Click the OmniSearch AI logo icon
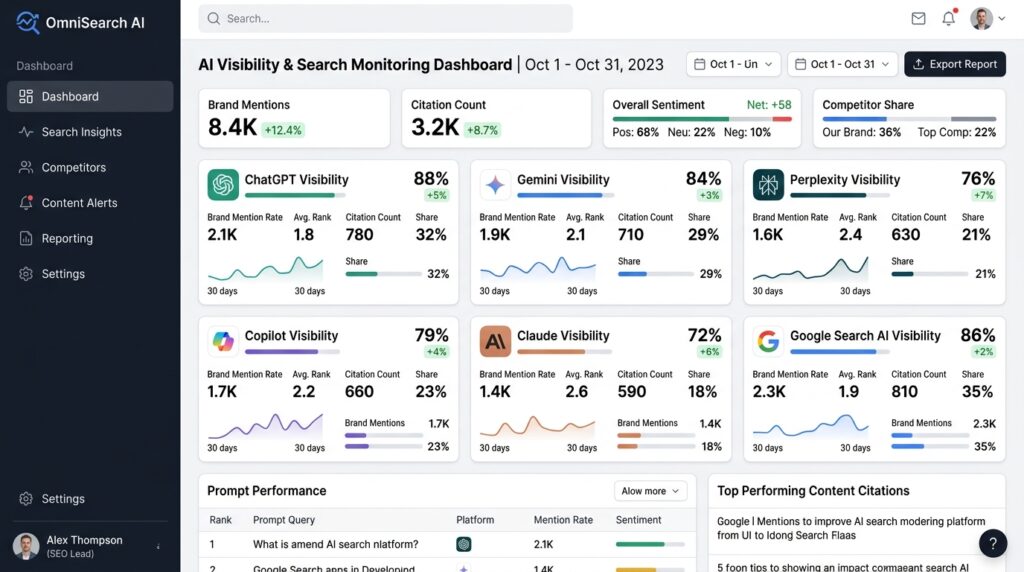Screen dimensions: 1024x572 click(27, 22)
